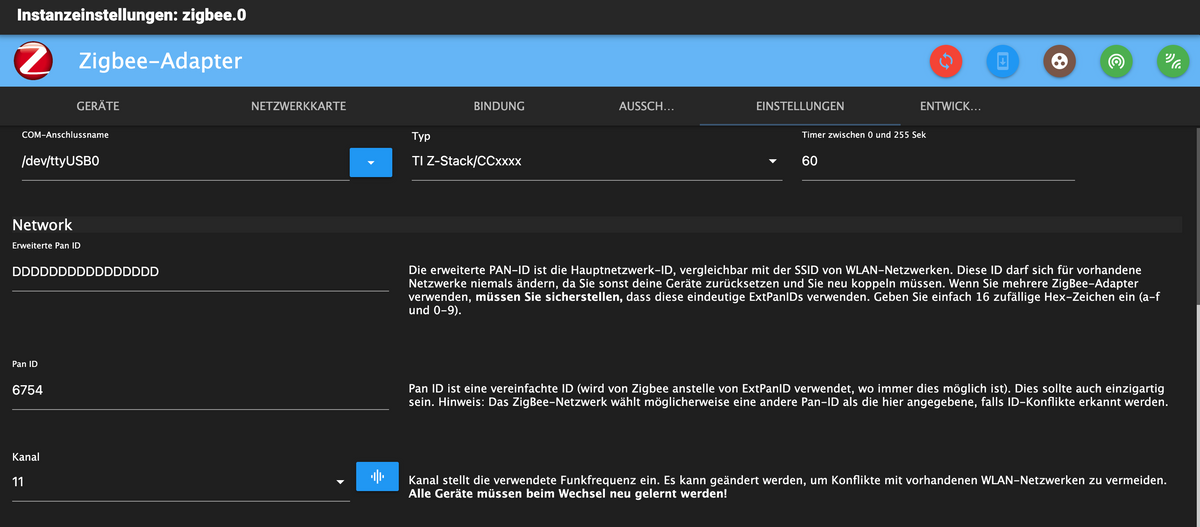
Task: Click the Zigbee logo in header
Action: pos(34,62)
